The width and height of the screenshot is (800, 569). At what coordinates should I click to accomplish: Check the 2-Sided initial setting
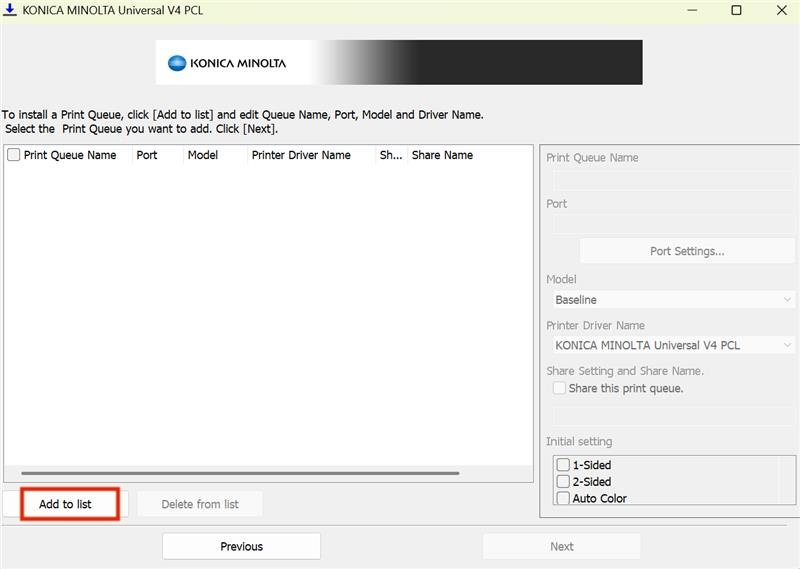[x=563, y=481]
